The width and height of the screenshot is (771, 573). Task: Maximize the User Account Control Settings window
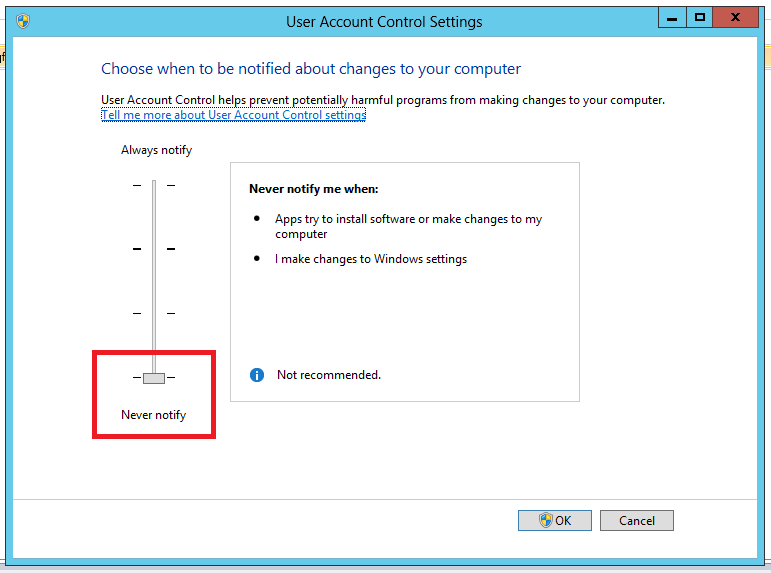click(x=700, y=17)
